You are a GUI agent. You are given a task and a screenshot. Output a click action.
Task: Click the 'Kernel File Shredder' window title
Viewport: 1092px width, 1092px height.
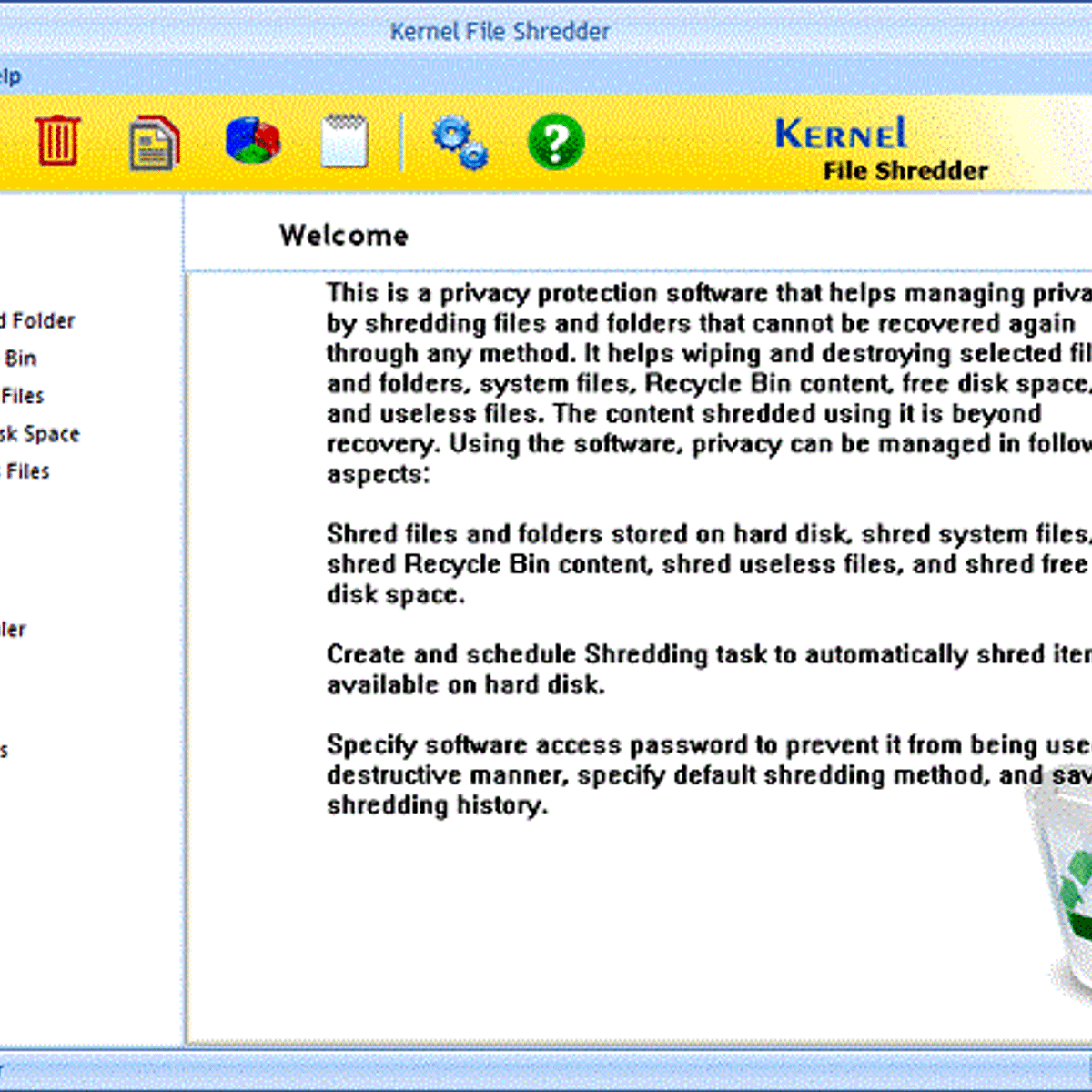(500, 31)
